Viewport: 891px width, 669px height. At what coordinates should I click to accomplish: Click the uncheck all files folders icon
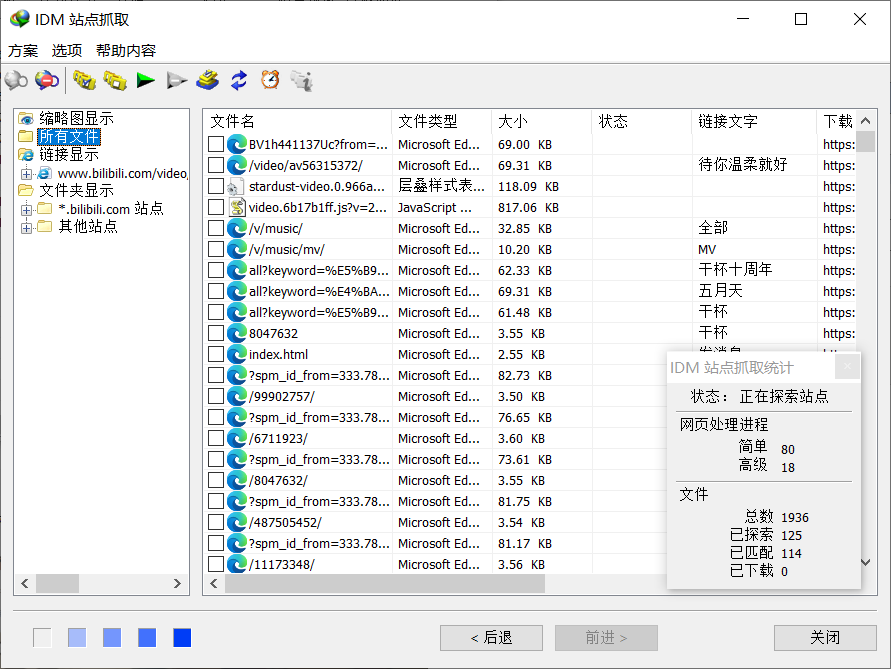115,81
